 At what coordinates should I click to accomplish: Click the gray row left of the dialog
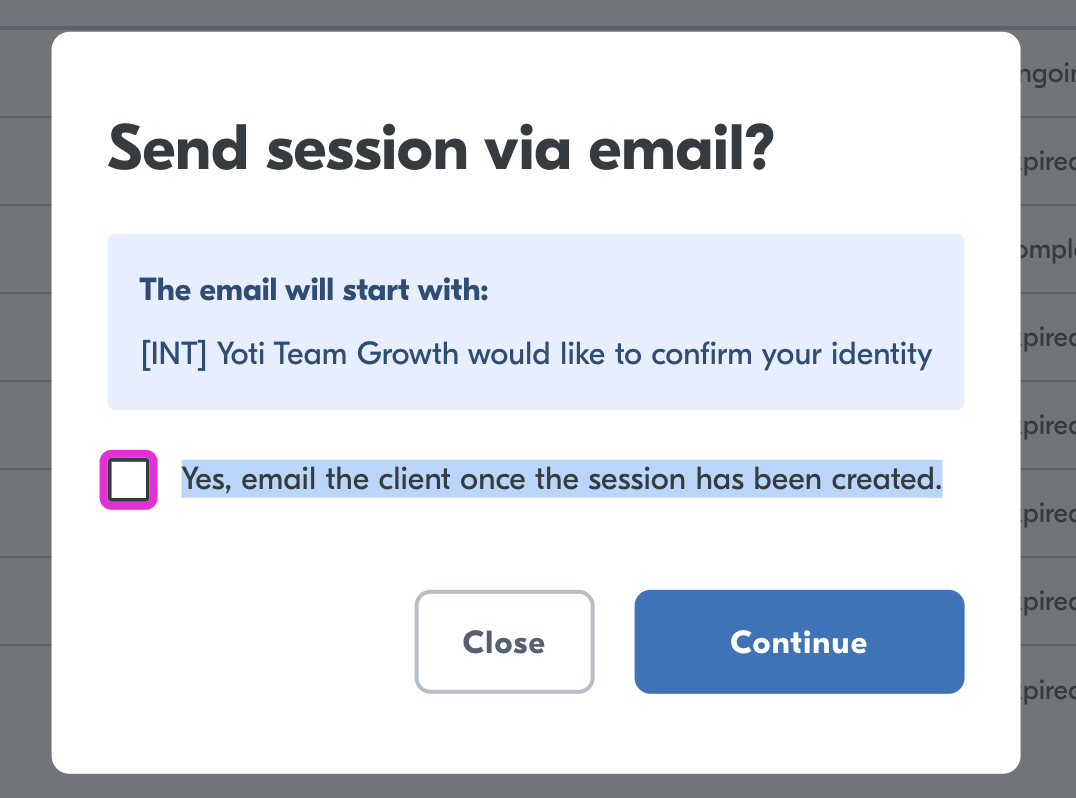pyautogui.click(x=25, y=400)
